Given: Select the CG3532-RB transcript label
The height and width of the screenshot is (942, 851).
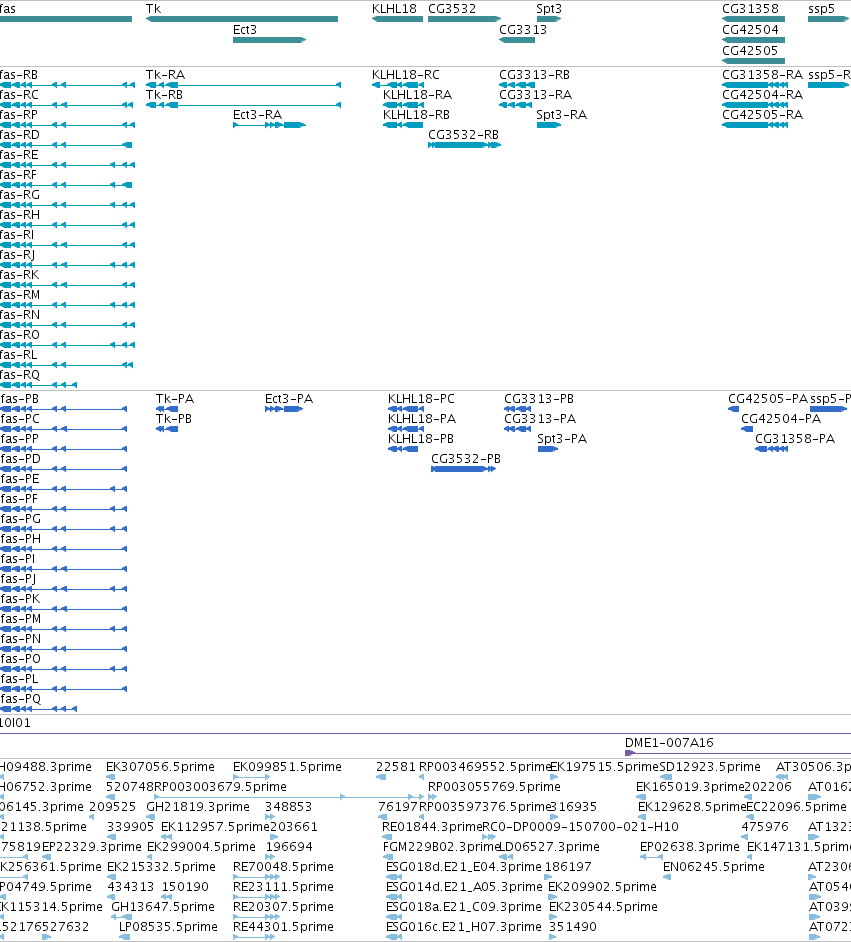Looking at the screenshot, I should 464,135.
